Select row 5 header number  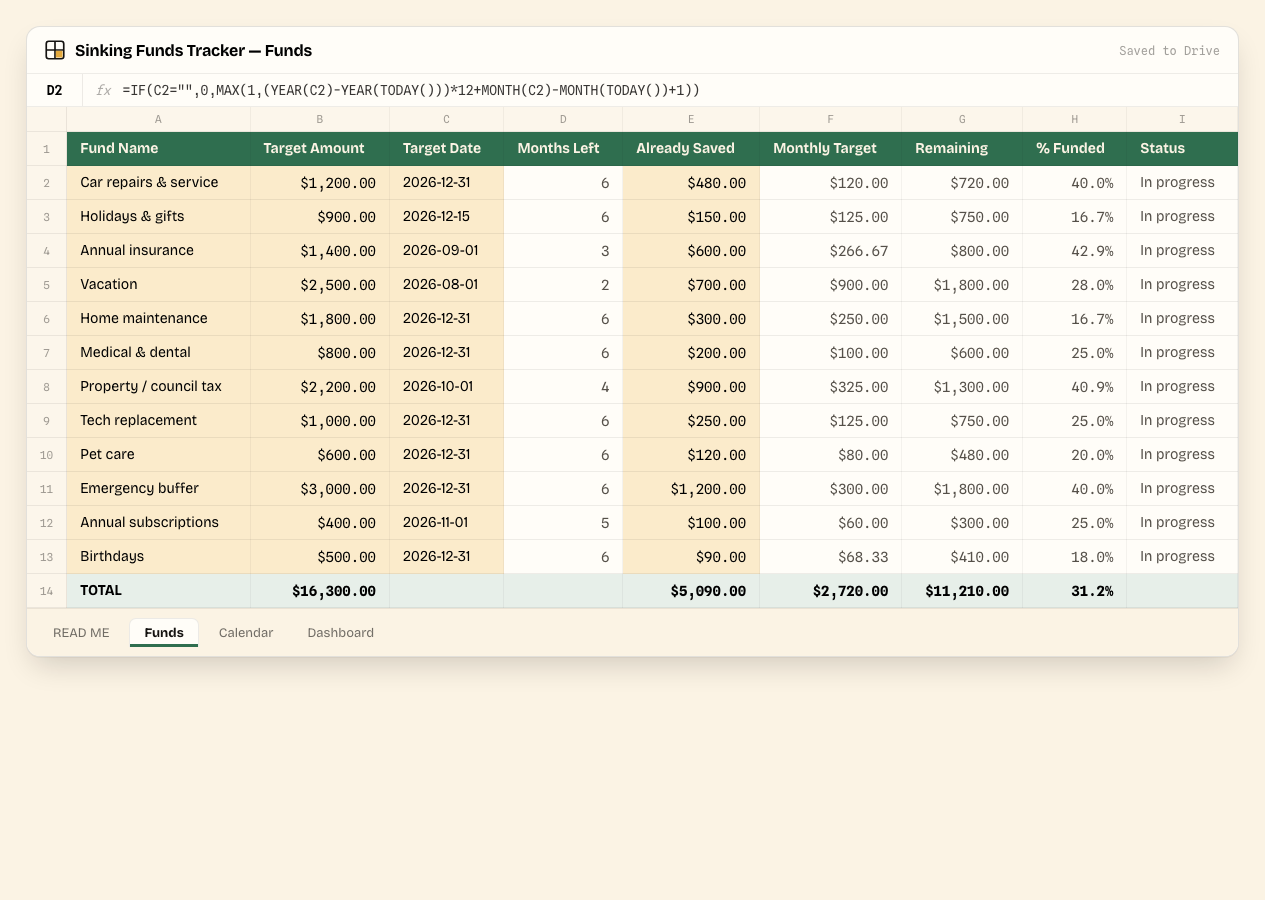click(x=47, y=285)
